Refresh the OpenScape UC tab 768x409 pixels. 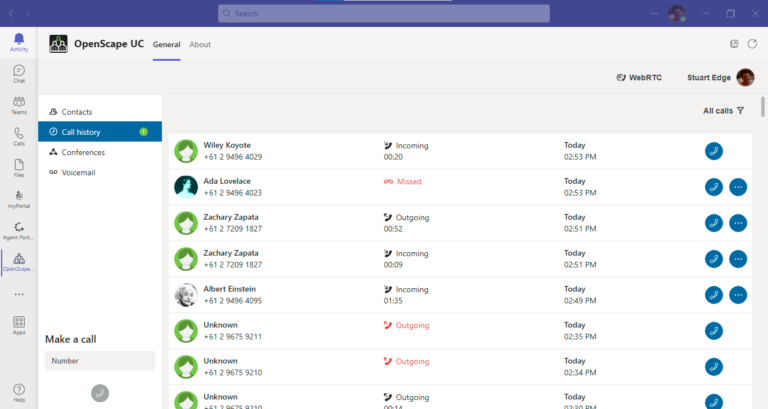(x=752, y=44)
